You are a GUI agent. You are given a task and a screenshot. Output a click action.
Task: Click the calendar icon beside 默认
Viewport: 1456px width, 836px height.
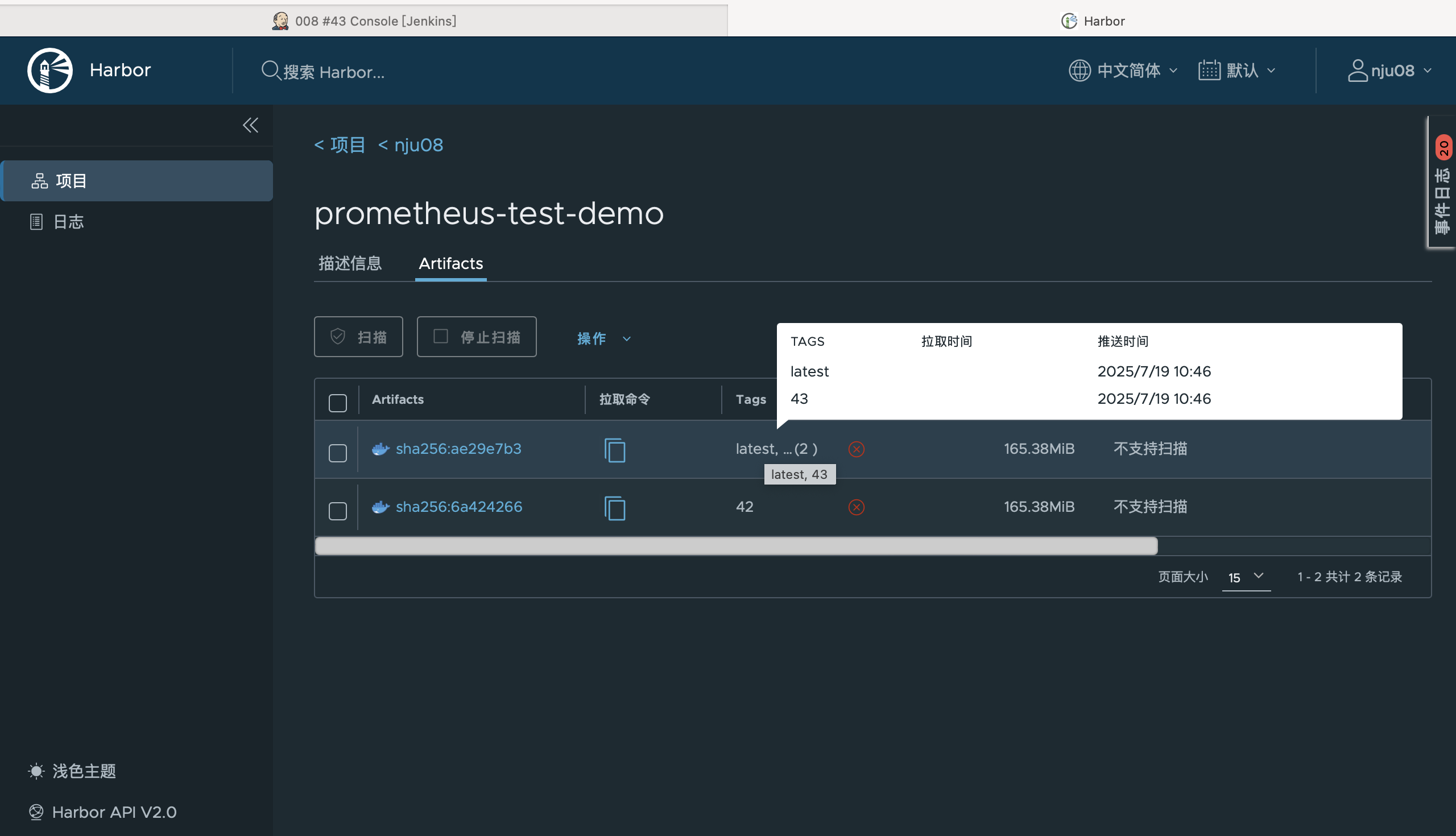[1209, 71]
